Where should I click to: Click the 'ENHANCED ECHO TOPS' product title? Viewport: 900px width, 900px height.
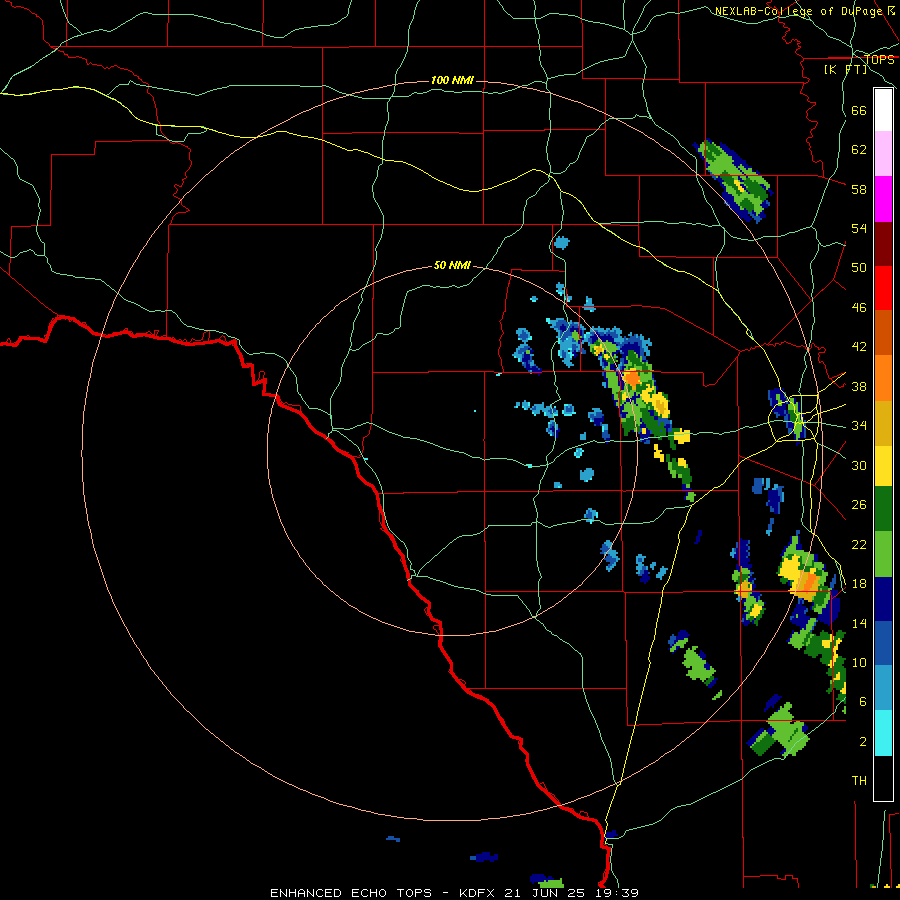coord(351,893)
